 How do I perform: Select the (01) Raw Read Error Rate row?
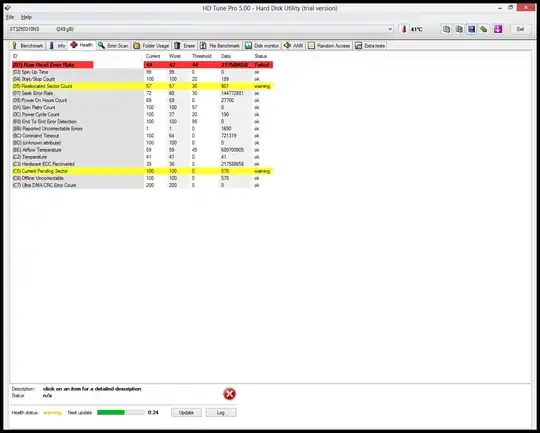[x=143, y=65]
